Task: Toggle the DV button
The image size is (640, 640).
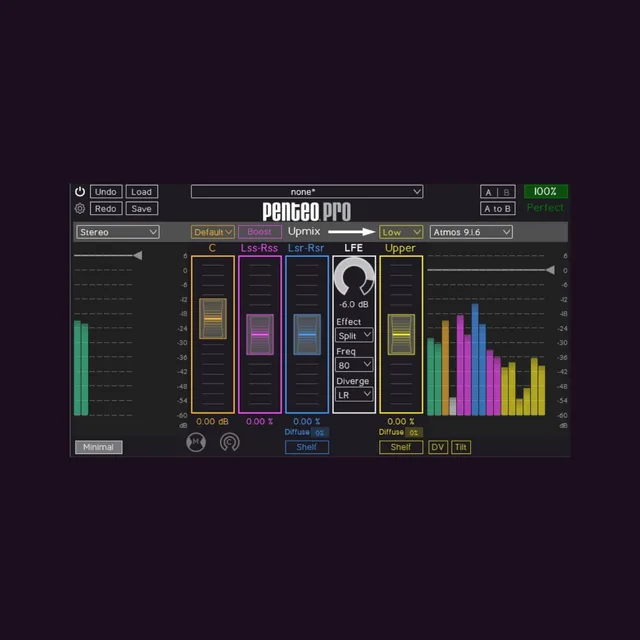Action: tap(438, 447)
